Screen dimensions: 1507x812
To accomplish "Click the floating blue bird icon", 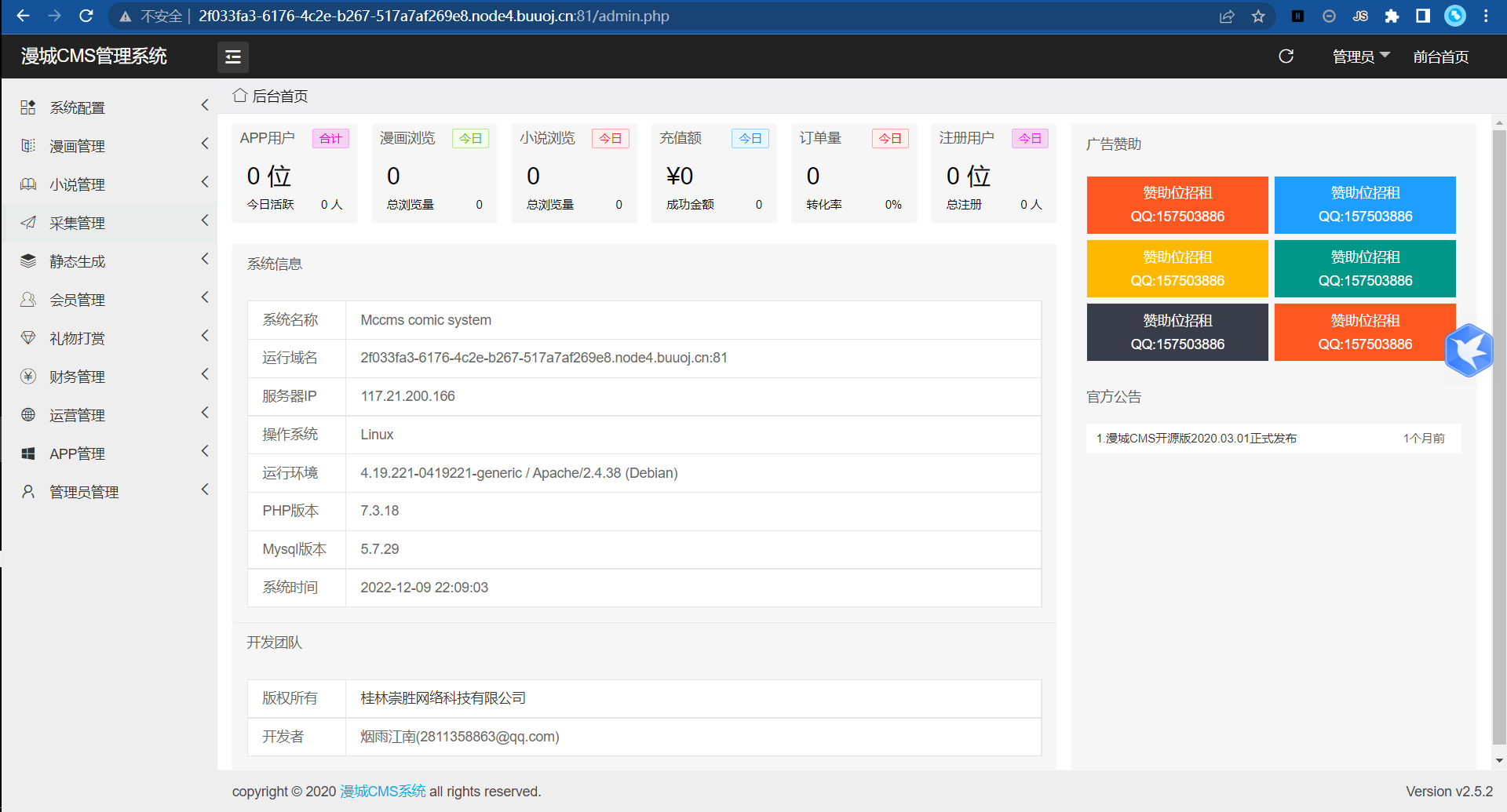I will coord(1469,351).
